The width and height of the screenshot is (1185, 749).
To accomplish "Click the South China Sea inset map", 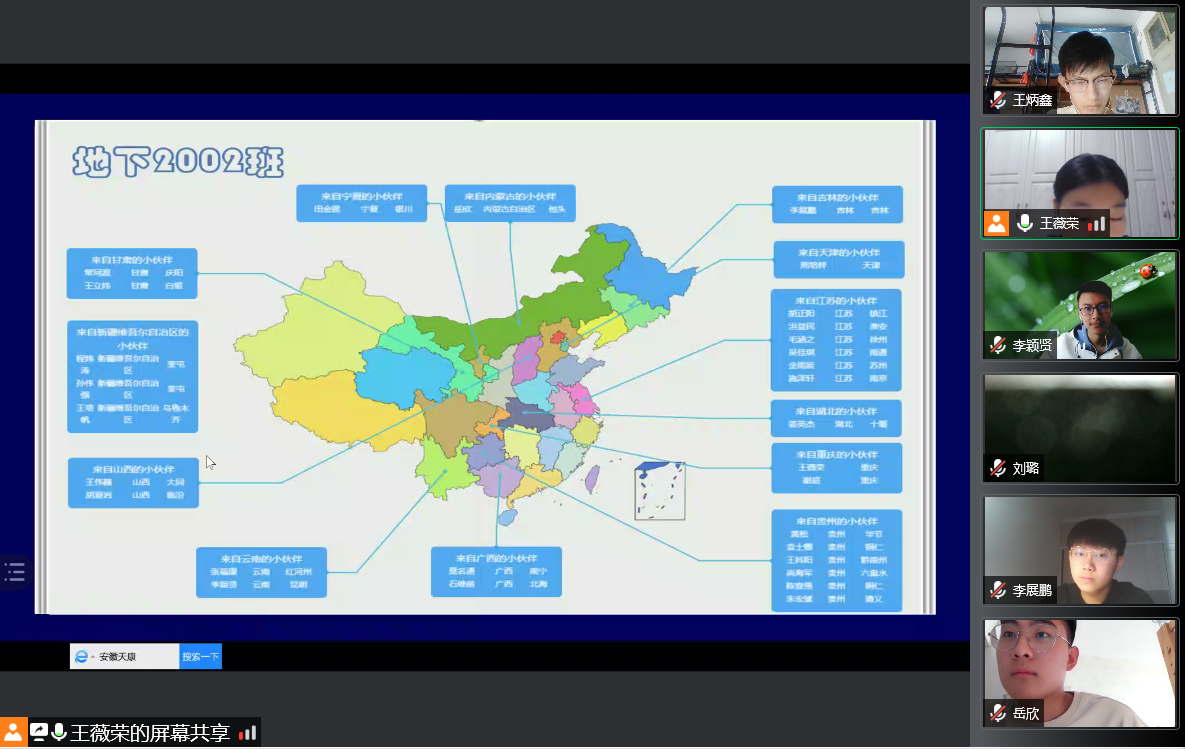I will coord(660,490).
